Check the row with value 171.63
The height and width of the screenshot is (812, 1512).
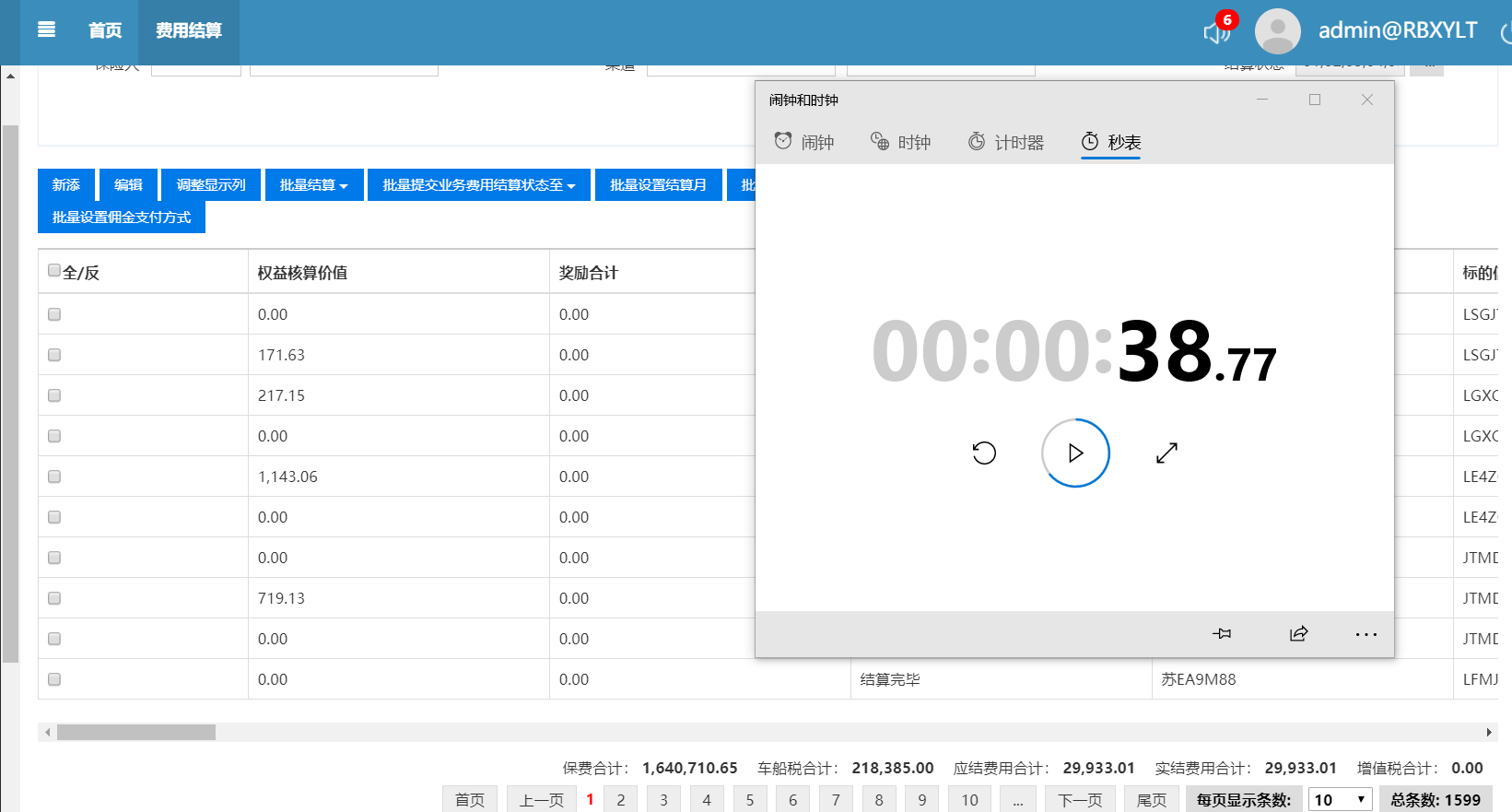[x=54, y=355]
